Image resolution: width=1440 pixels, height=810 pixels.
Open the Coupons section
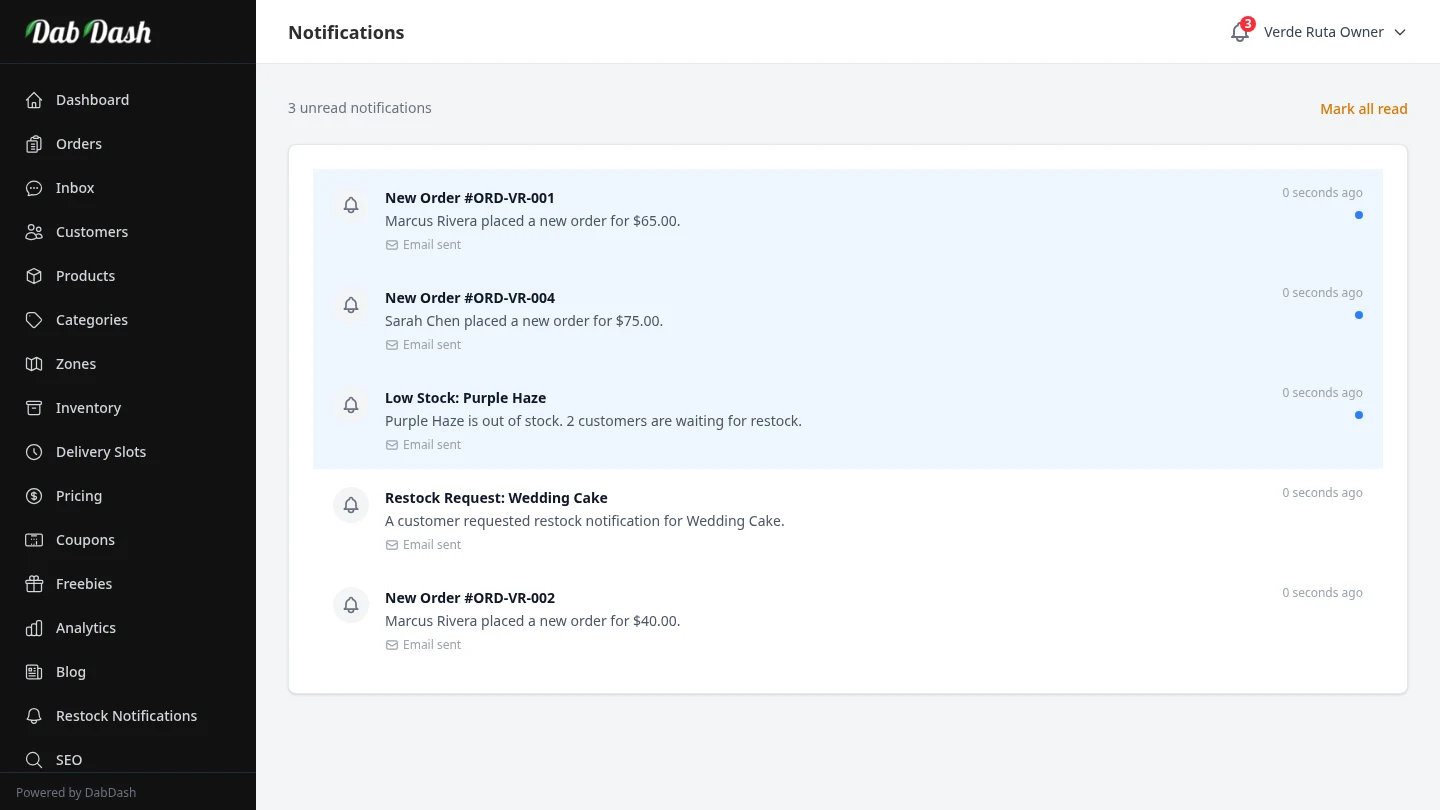click(x=85, y=540)
